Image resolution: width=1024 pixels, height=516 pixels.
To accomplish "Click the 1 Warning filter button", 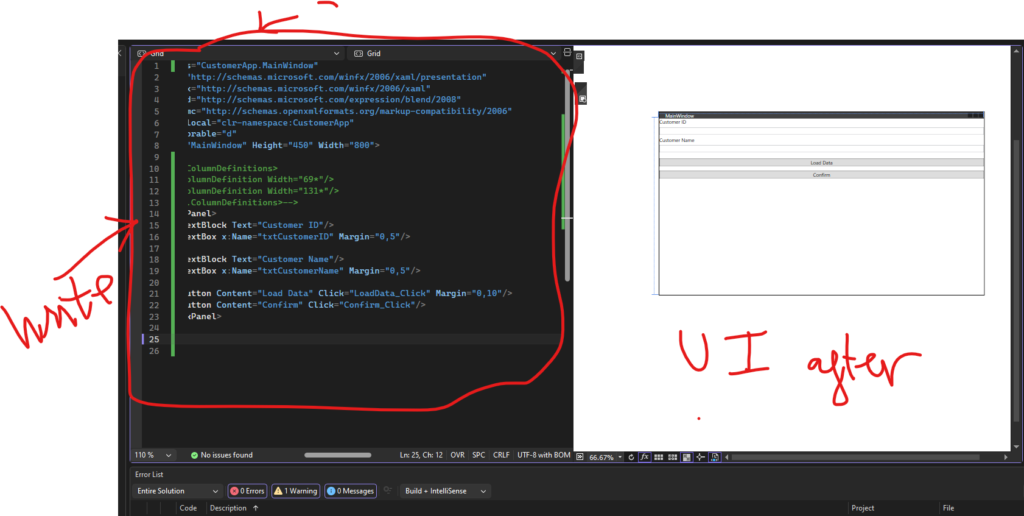I will (x=295, y=491).
